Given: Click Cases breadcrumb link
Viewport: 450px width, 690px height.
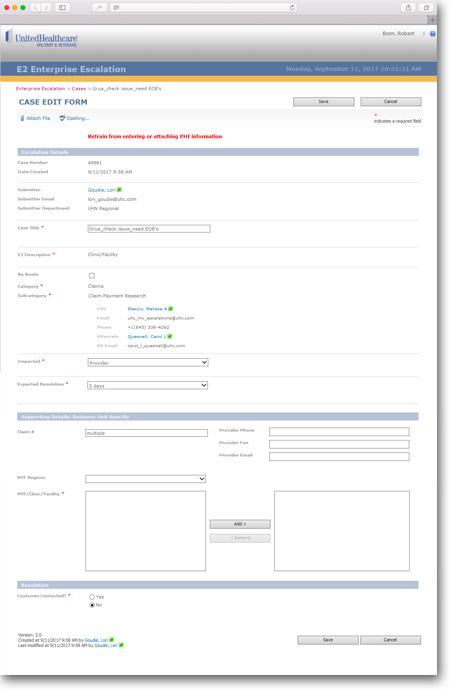Looking at the screenshot, I should [79, 89].
